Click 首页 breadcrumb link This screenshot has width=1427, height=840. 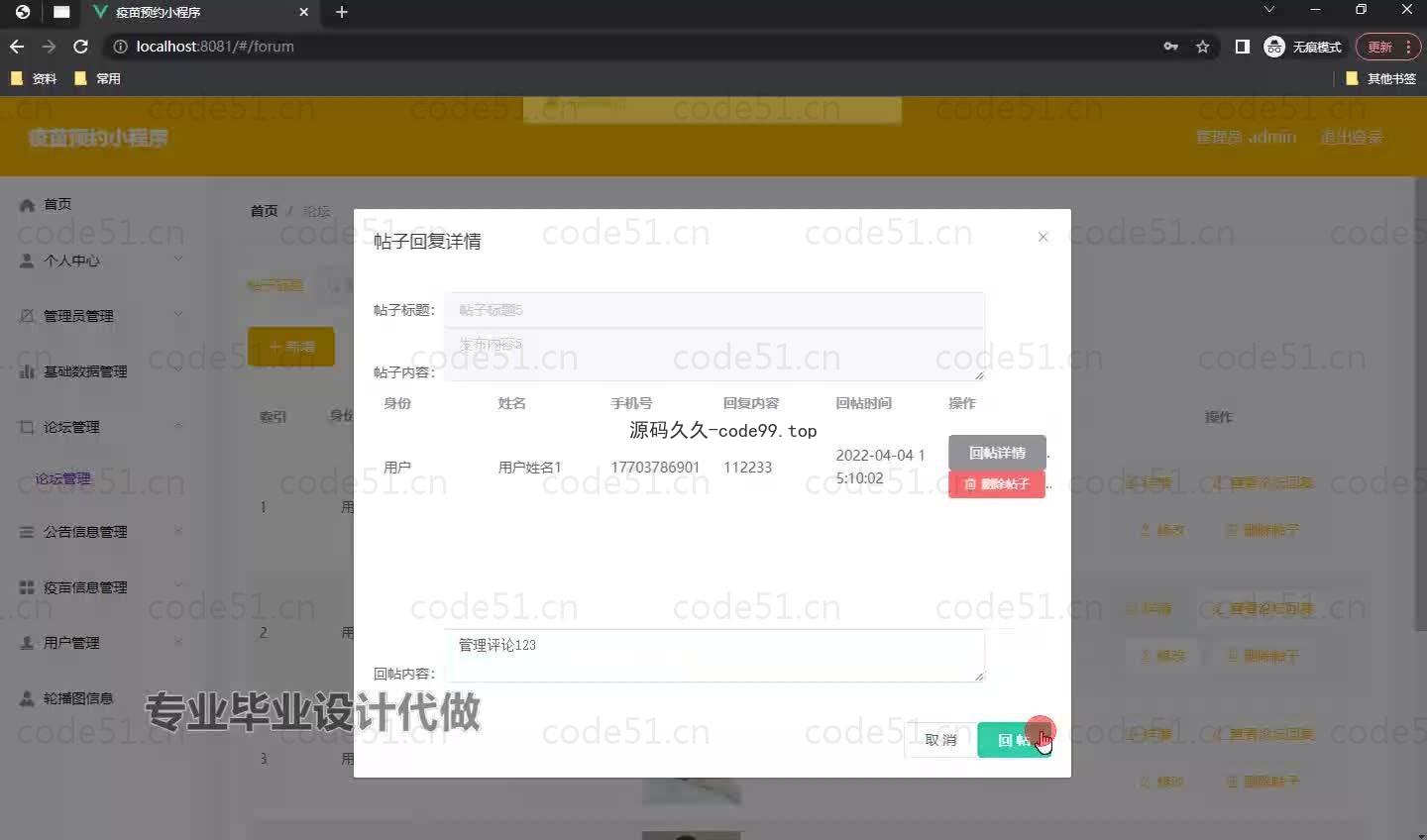coord(265,211)
